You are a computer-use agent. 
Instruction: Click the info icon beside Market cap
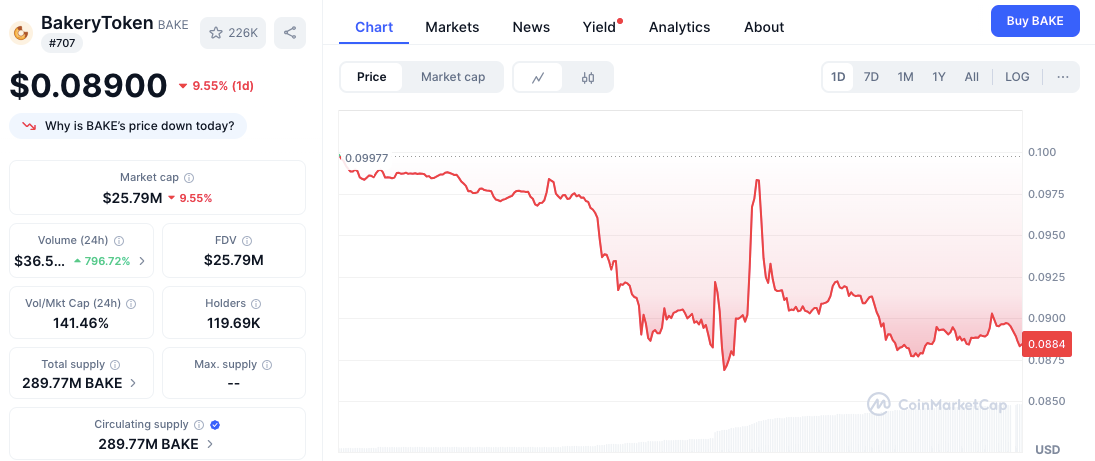(189, 178)
